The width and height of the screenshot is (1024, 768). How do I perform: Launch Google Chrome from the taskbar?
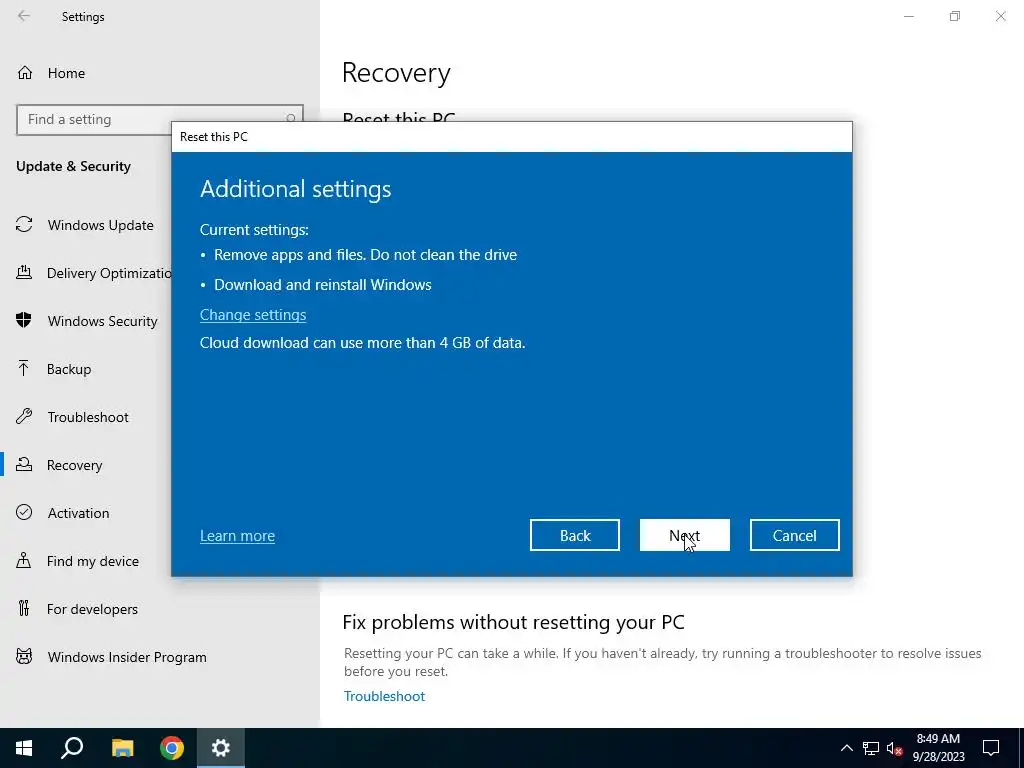pos(172,748)
